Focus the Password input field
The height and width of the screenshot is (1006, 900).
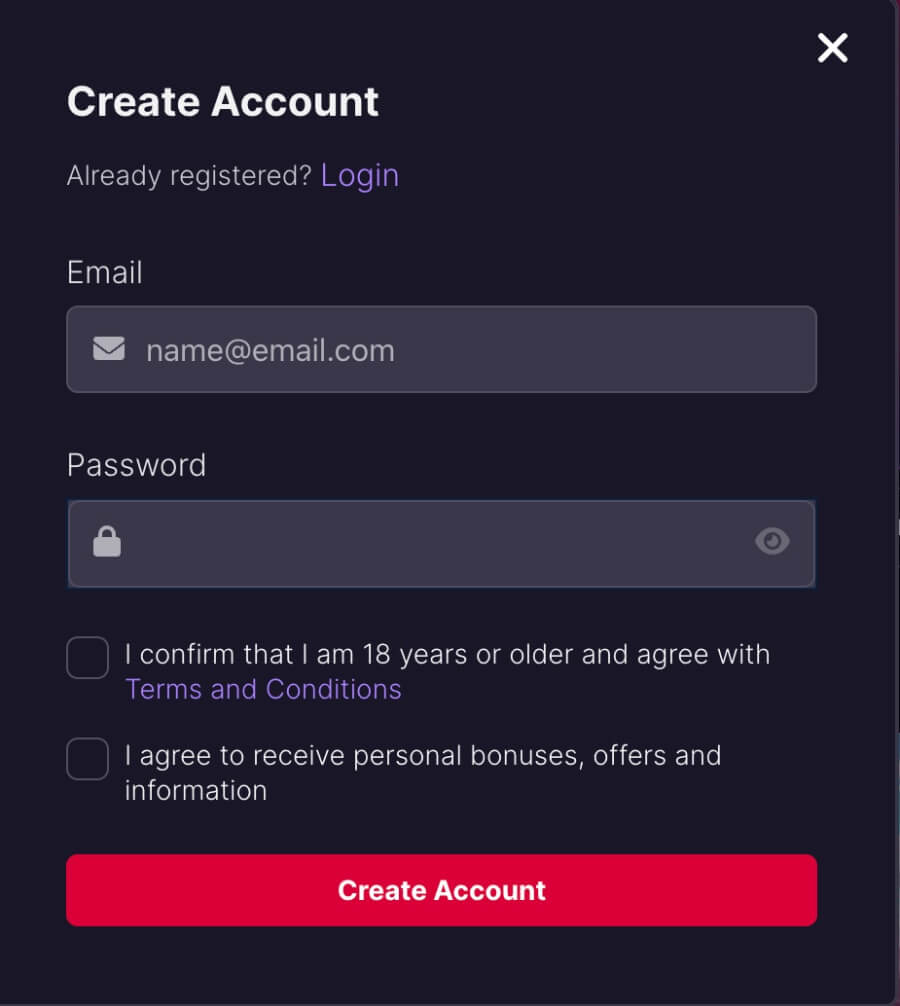tap(441, 543)
